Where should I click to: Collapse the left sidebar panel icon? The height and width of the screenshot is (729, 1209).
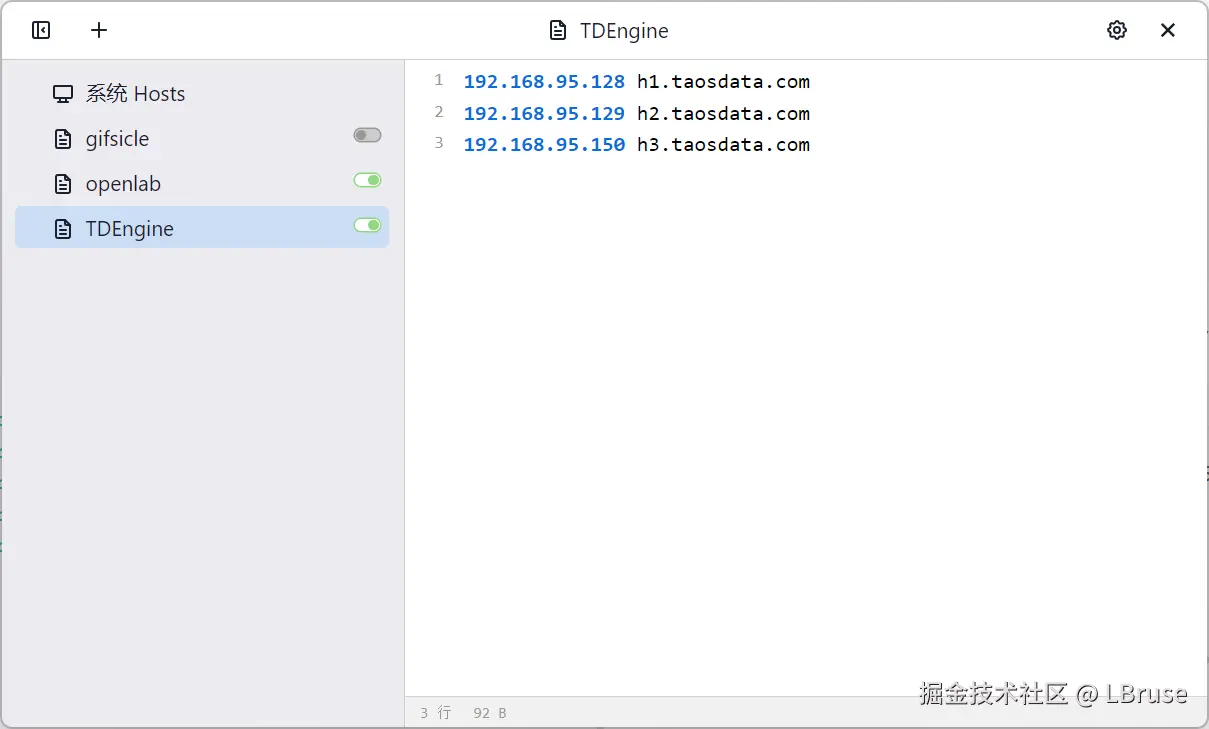click(x=41, y=30)
